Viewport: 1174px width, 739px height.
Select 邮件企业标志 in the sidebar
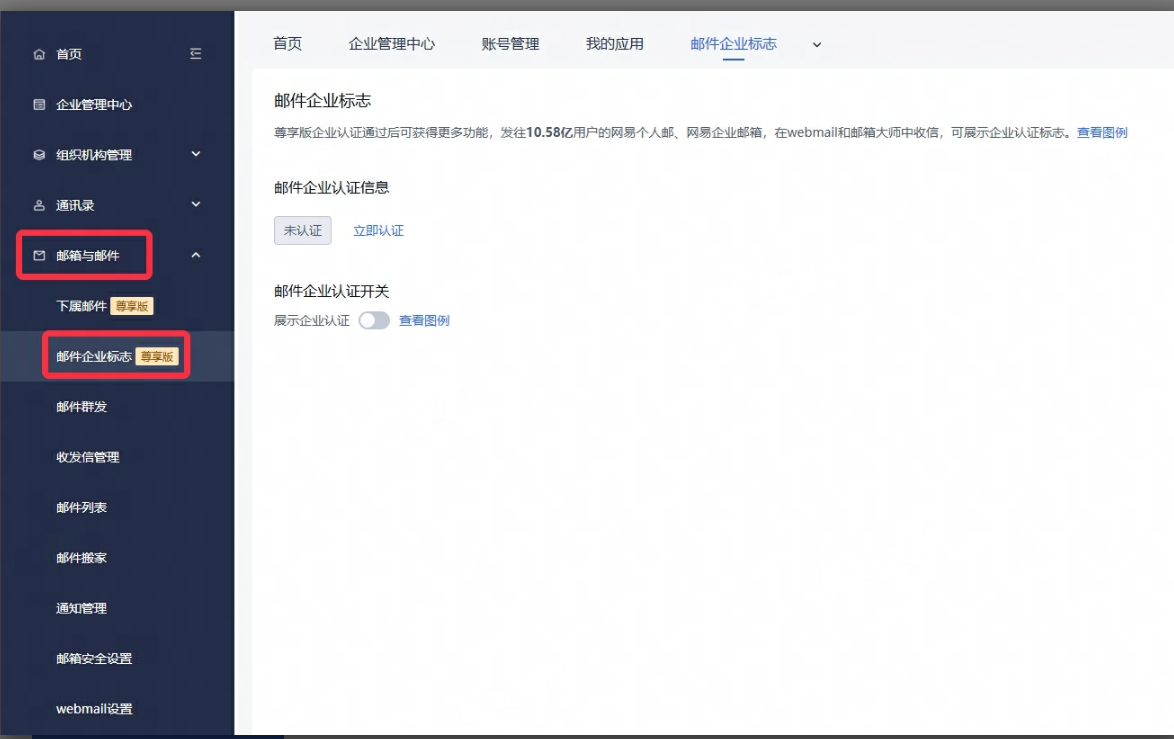[94, 356]
